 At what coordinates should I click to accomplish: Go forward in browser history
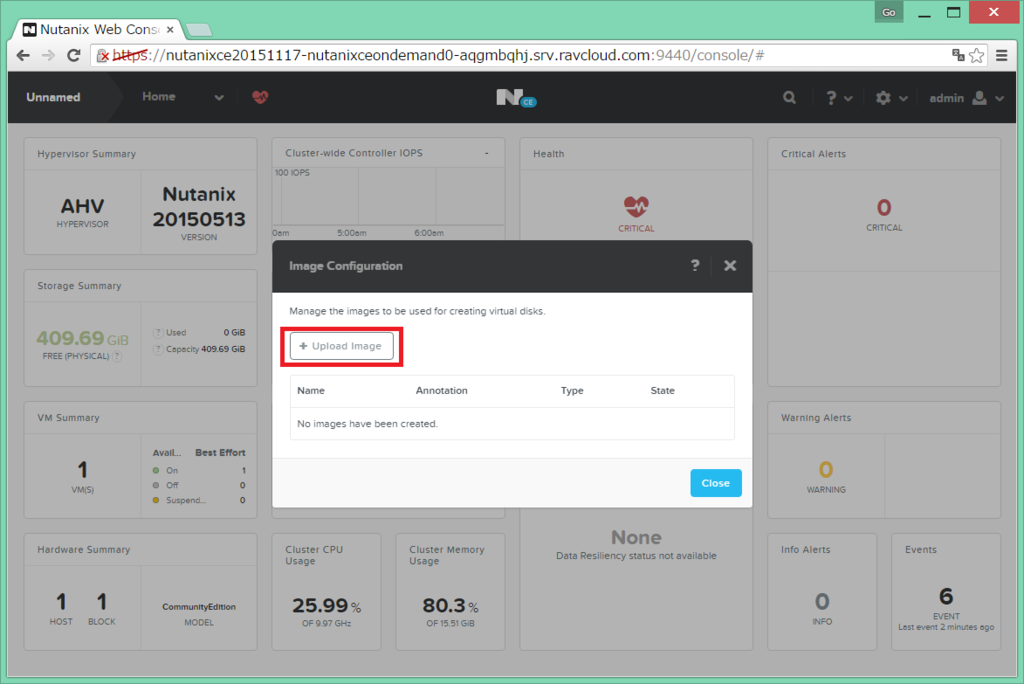pyautogui.click(x=48, y=56)
